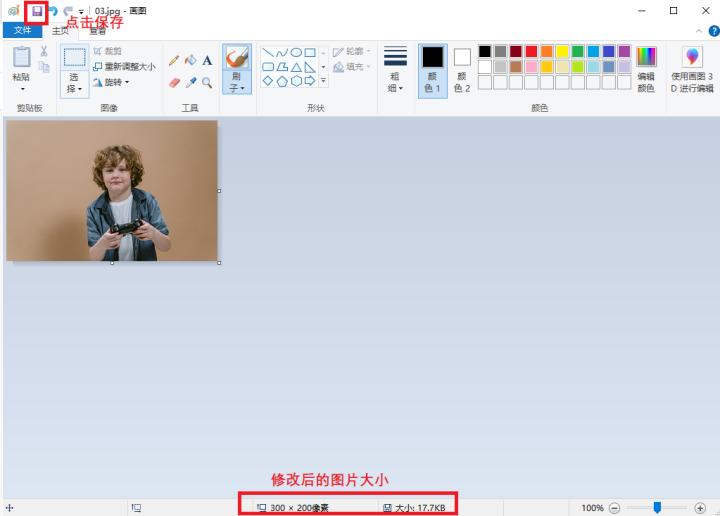Pick the Fill with color bucket tool
Screen dimensions: 720x516
click(190, 60)
